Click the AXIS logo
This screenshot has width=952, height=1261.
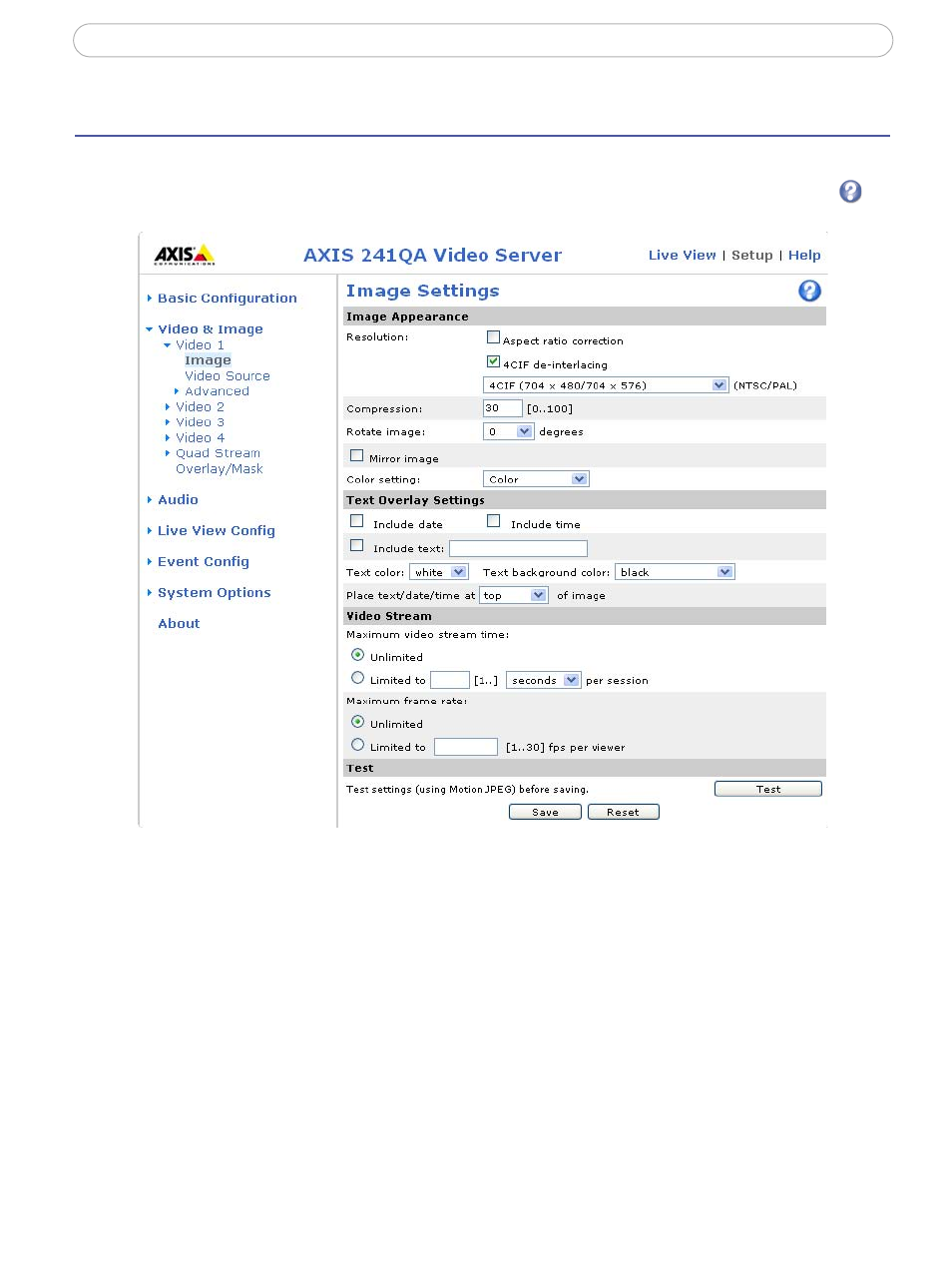tap(185, 255)
